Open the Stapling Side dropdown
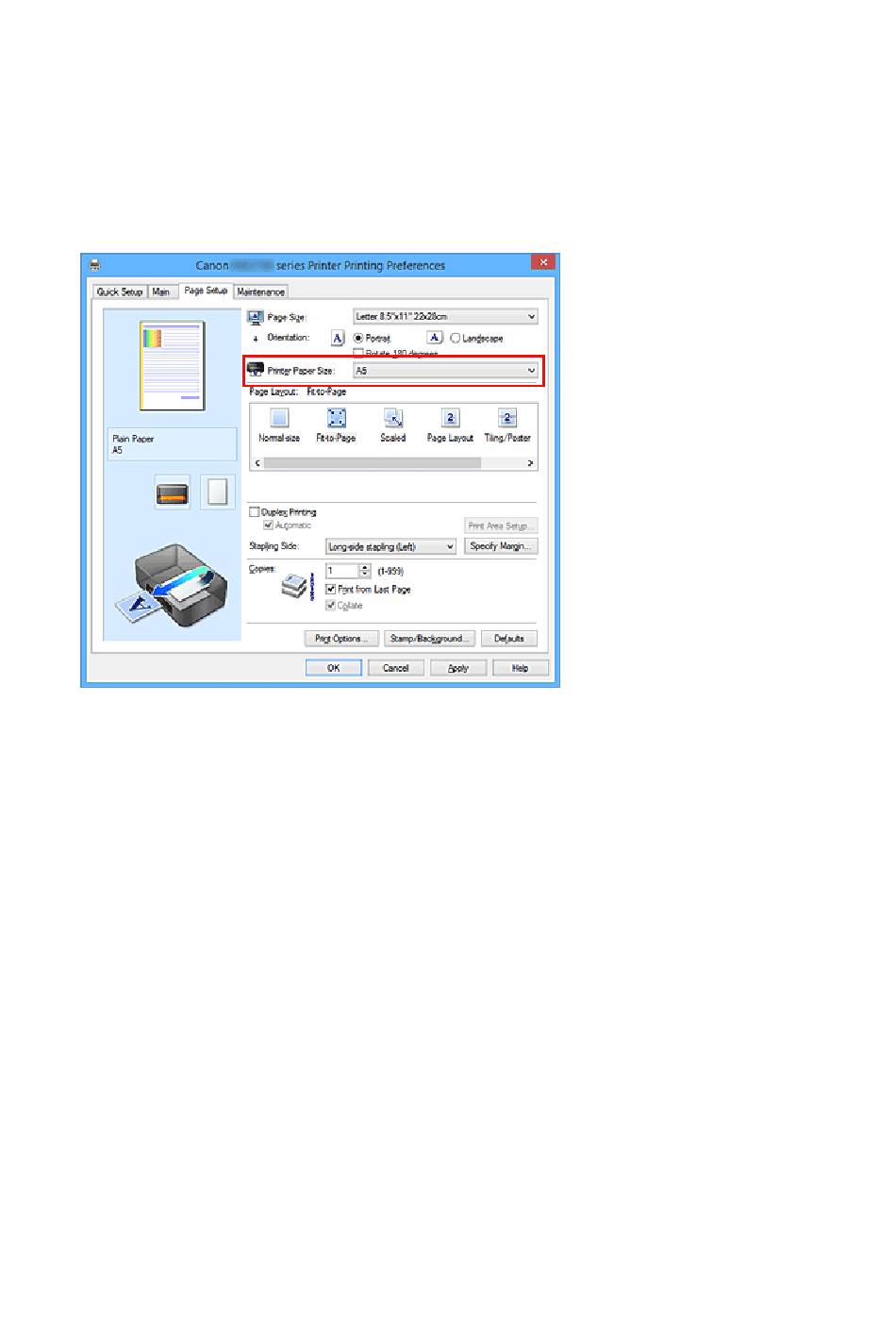896x1318 pixels. (x=390, y=547)
